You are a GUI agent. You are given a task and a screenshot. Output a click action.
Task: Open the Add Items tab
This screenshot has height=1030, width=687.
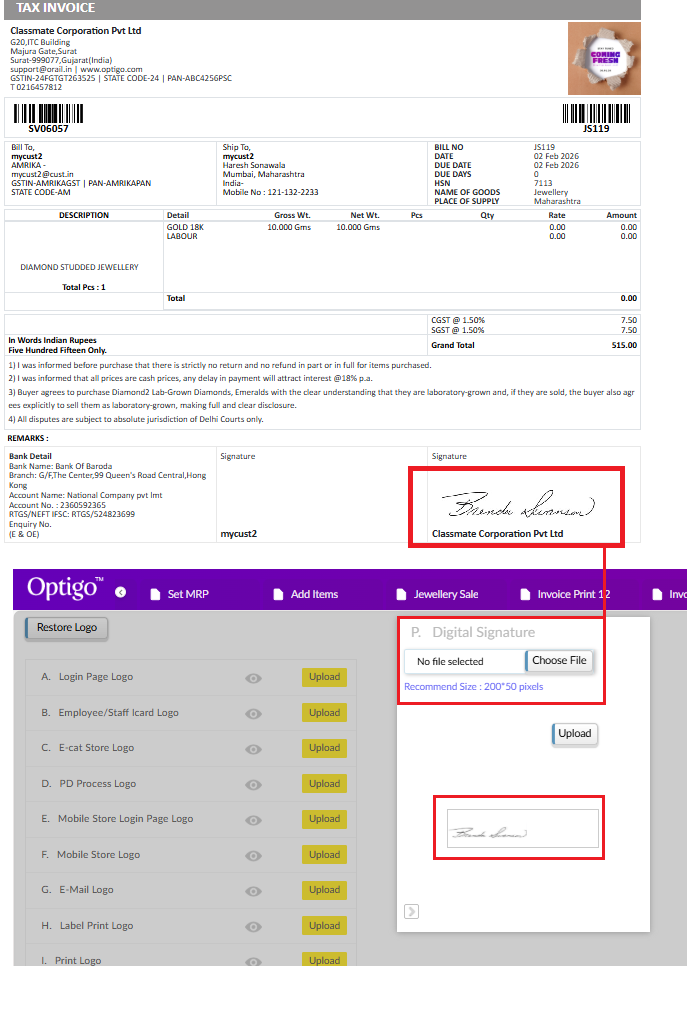pos(304,594)
